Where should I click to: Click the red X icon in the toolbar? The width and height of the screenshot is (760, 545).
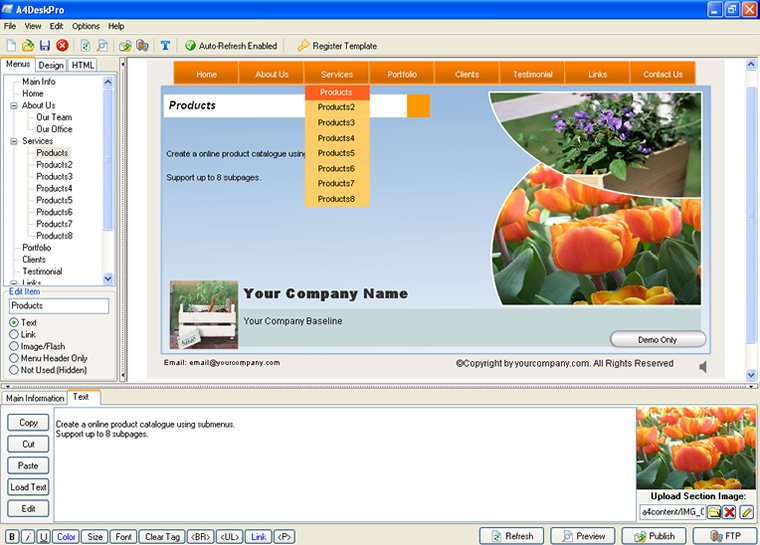pyautogui.click(x=62, y=46)
